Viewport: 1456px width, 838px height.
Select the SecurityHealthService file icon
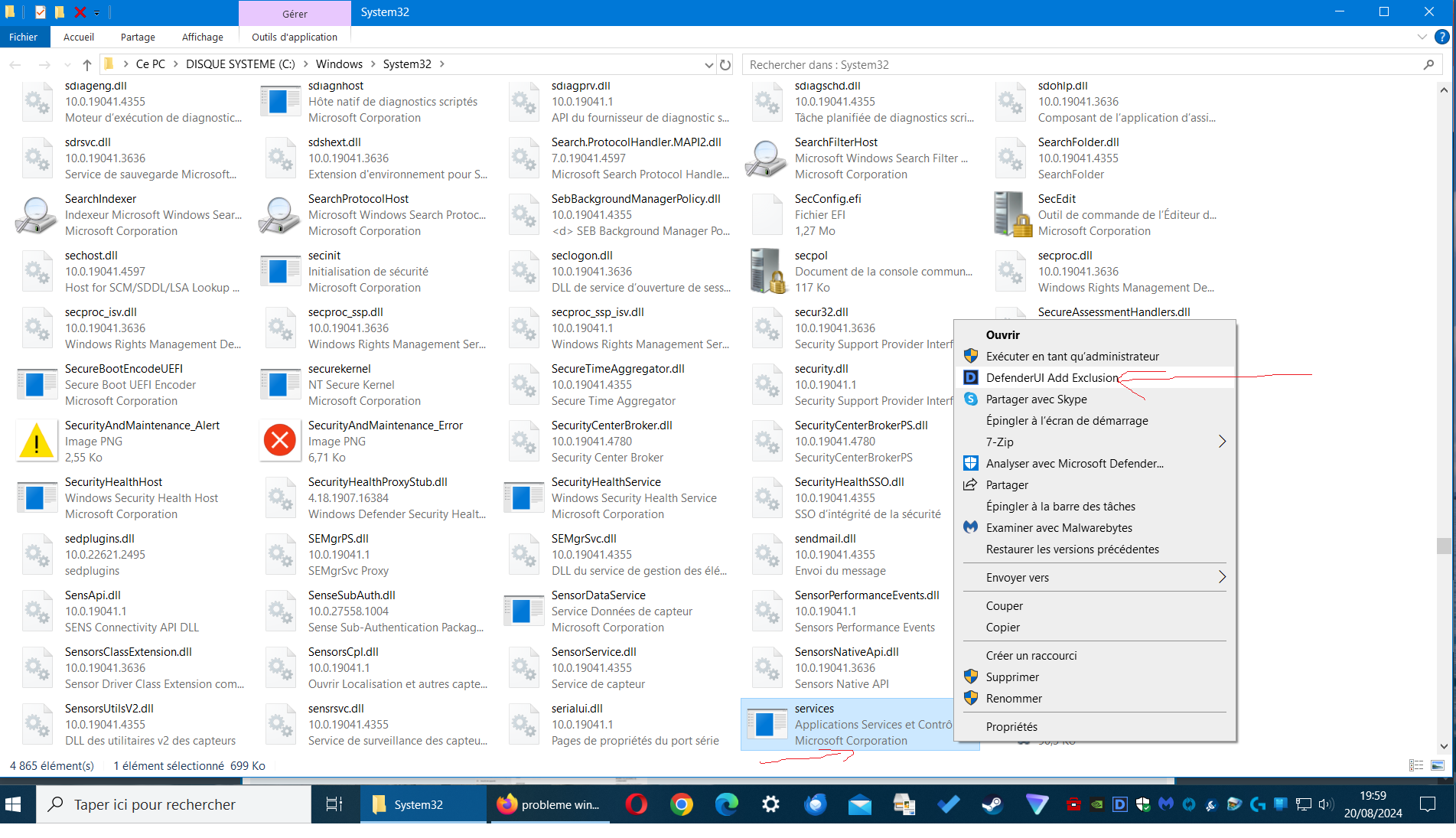(x=523, y=497)
